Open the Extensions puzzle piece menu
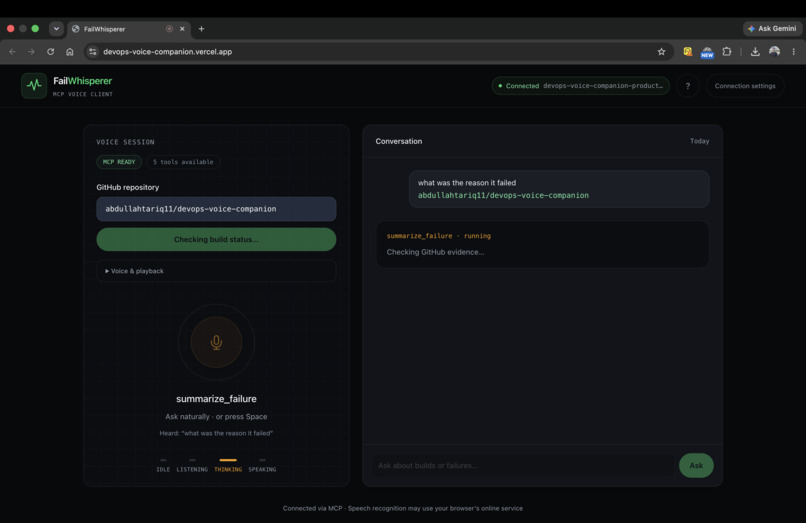Screen dimensions: 806x523 (727, 51)
